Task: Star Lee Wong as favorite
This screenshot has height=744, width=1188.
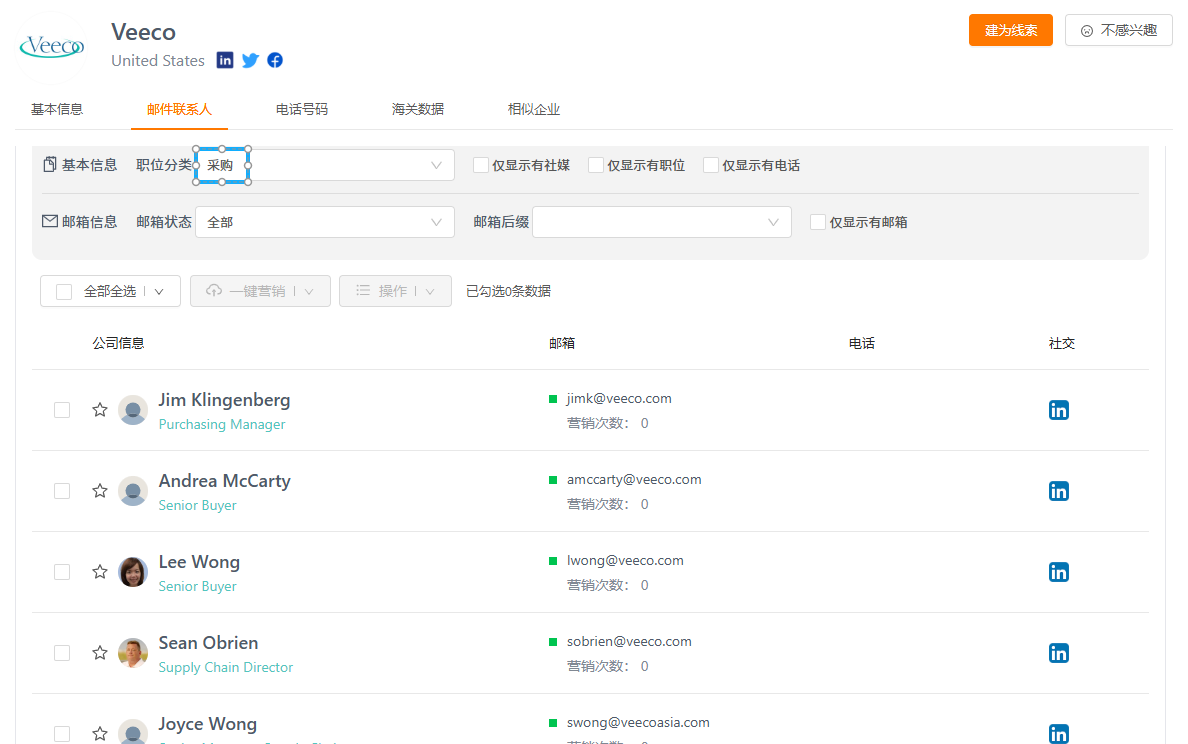Action: click(x=100, y=572)
